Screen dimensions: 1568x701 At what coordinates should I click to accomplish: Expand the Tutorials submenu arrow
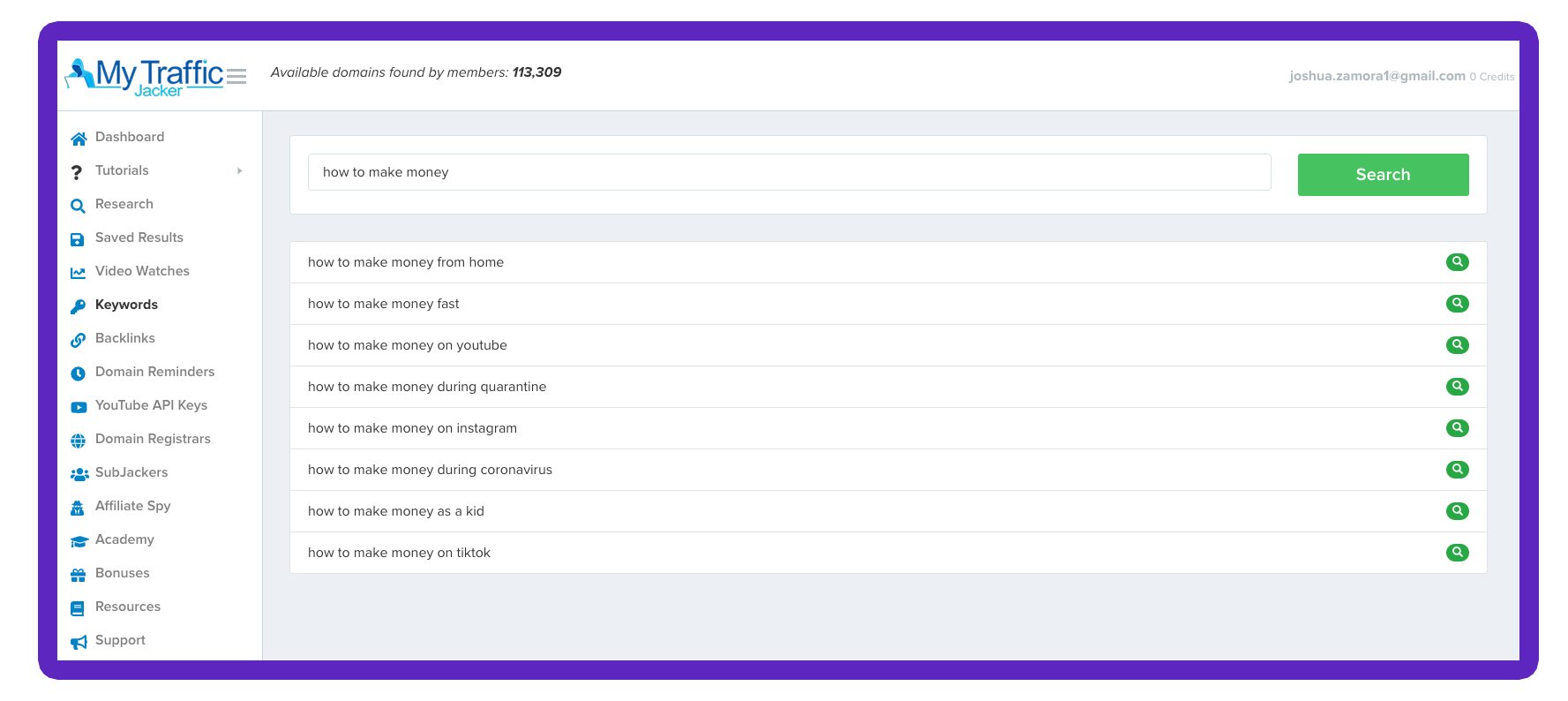coord(240,170)
